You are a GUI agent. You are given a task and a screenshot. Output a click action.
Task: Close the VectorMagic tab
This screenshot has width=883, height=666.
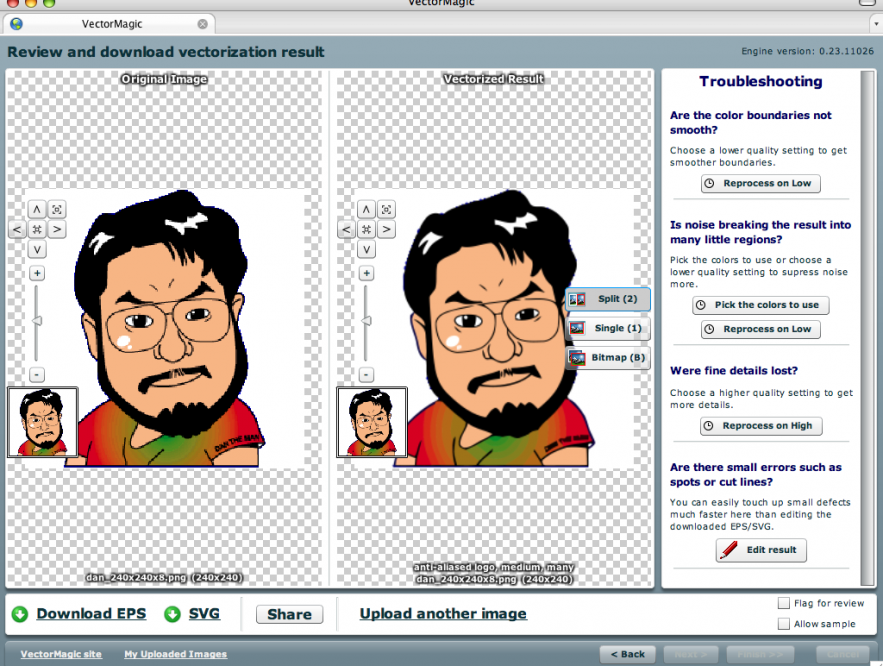[x=203, y=24]
